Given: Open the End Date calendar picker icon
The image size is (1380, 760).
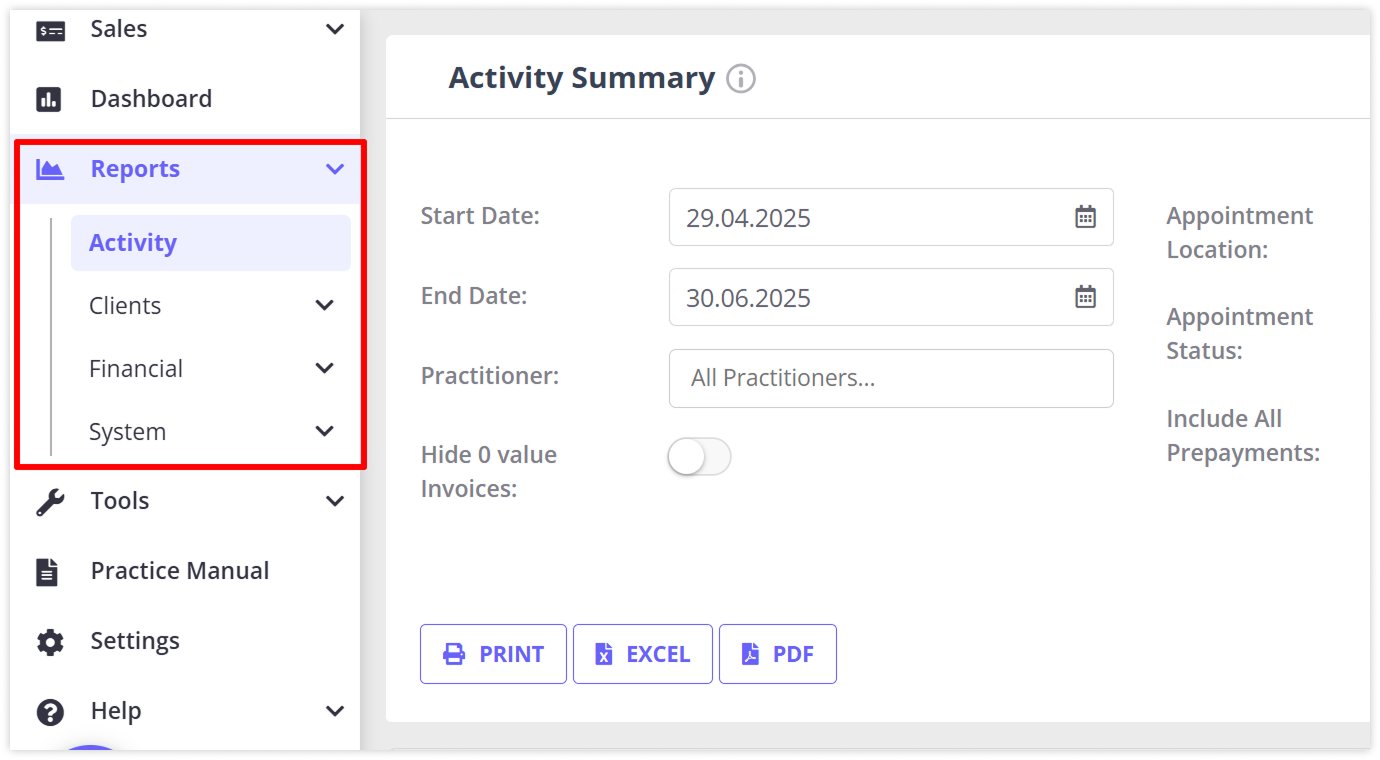Looking at the screenshot, I should pos(1085,297).
